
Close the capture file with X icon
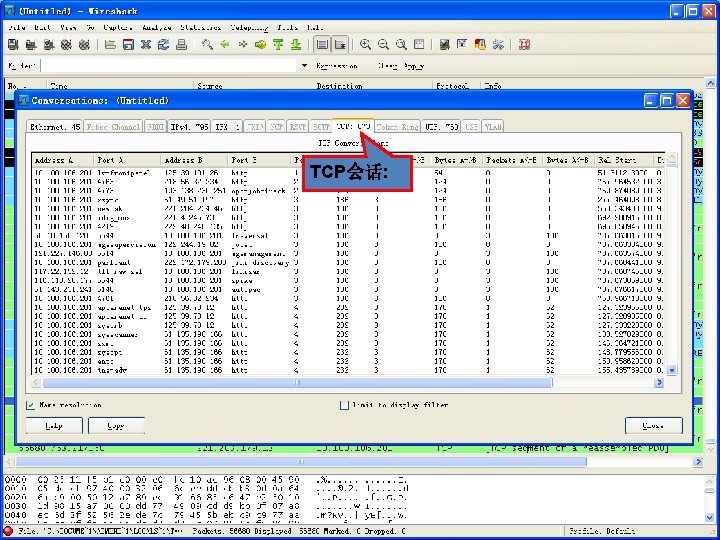pyautogui.click(x=146, y=45)
